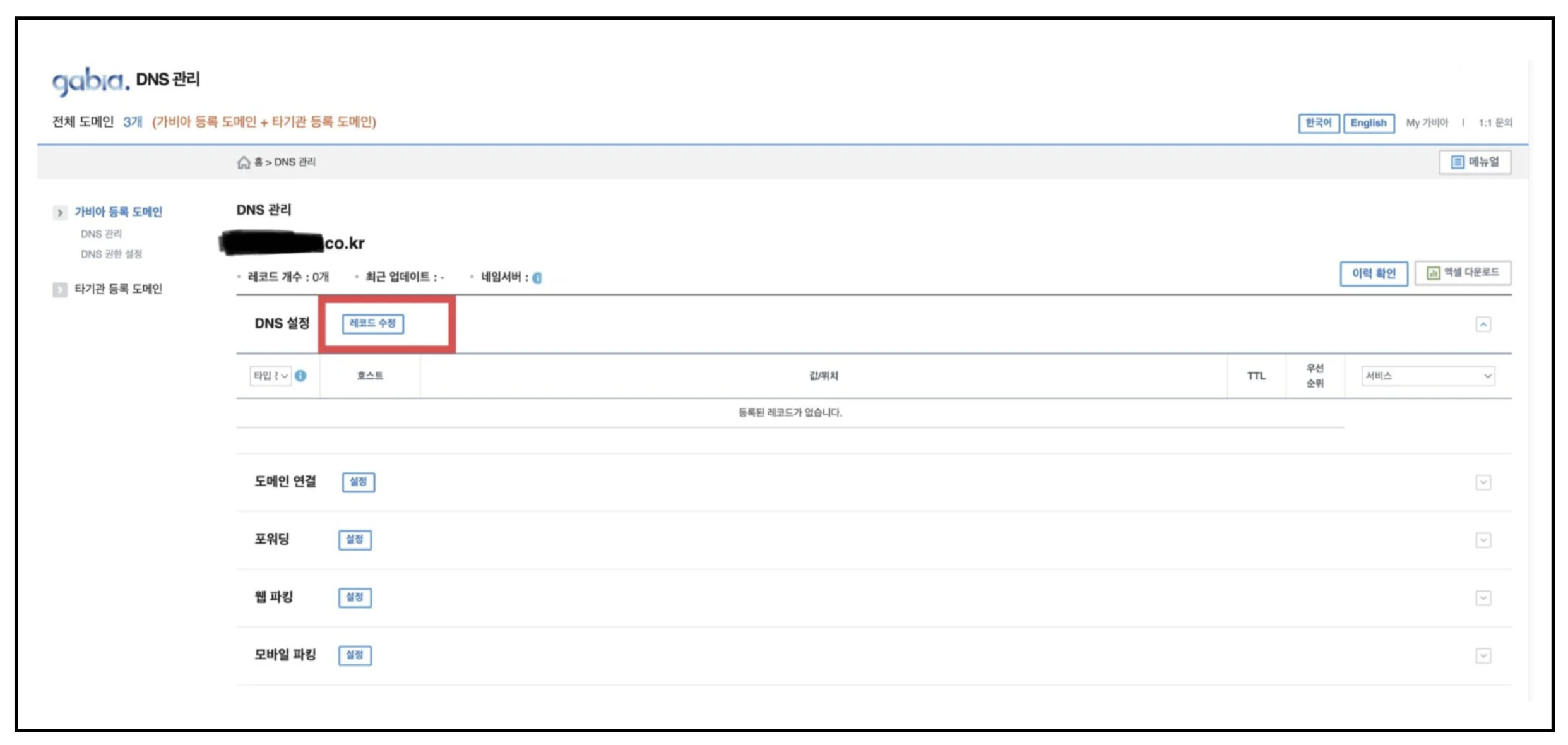1568x745 pixels.
Task: Switch language to 한국어
Action: coord(1318,123)
